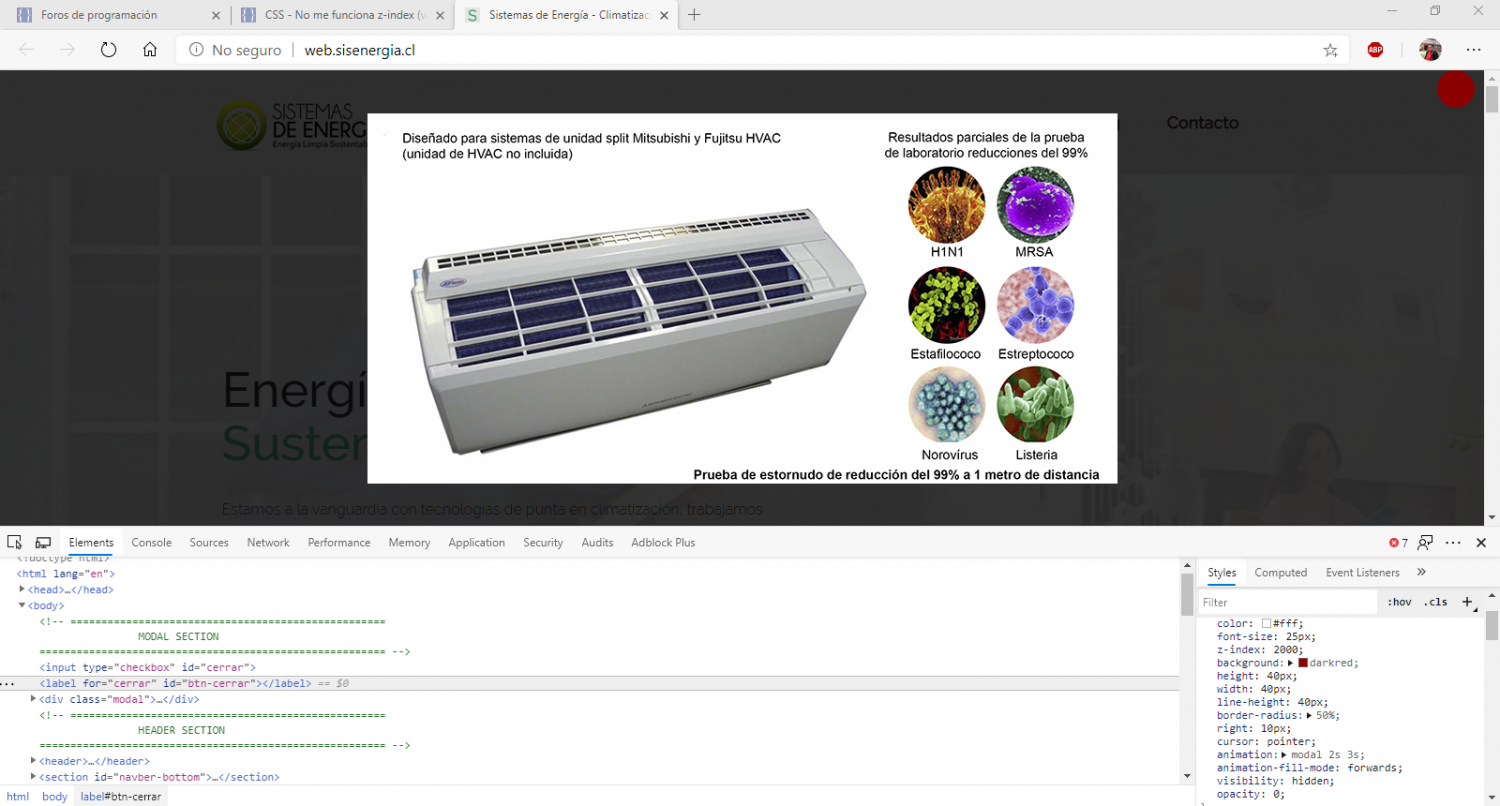Show more style tabs with chevron
1500x806 pixels.
point(1421,572)
